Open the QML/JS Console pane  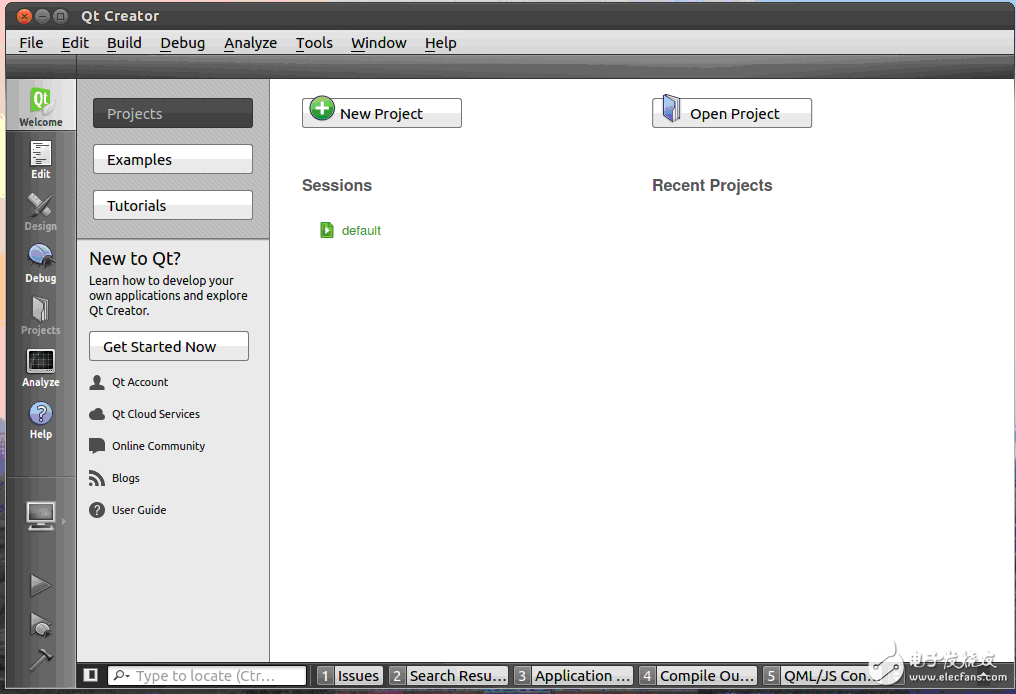click(820, 676)
